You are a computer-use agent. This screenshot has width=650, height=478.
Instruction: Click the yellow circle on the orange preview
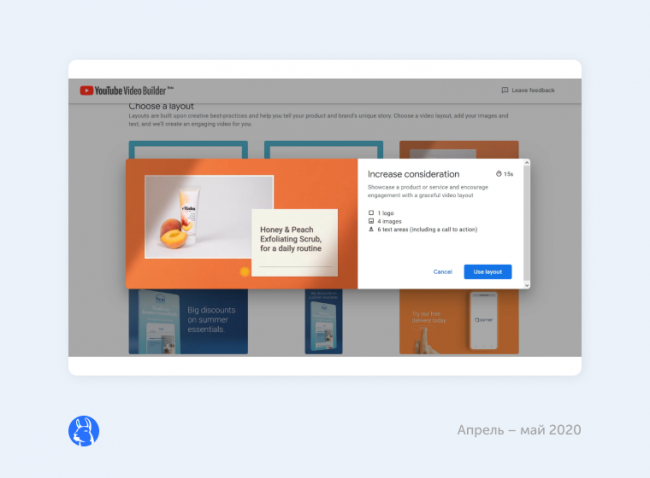click(244, 271)
